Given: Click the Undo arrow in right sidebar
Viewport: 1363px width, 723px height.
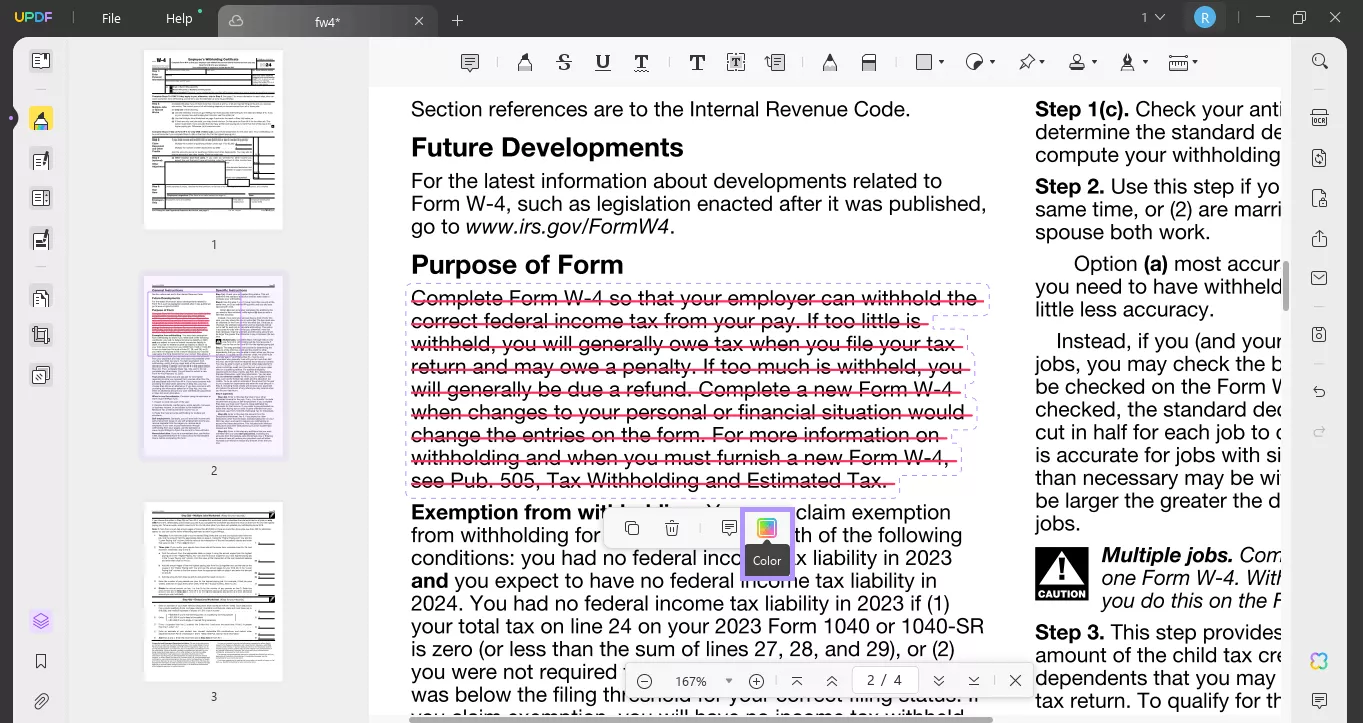Looking at the screenshot, I should pyautogui.click(x=1320, y=392).
